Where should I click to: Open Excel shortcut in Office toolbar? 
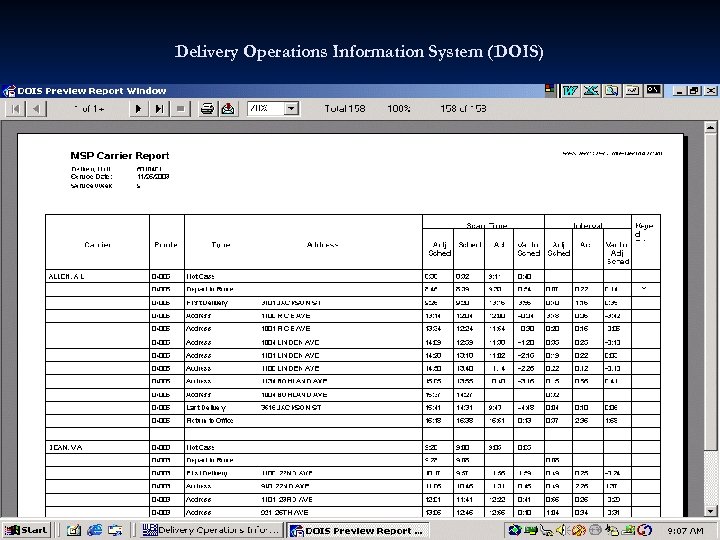click(x=591, y=90)
